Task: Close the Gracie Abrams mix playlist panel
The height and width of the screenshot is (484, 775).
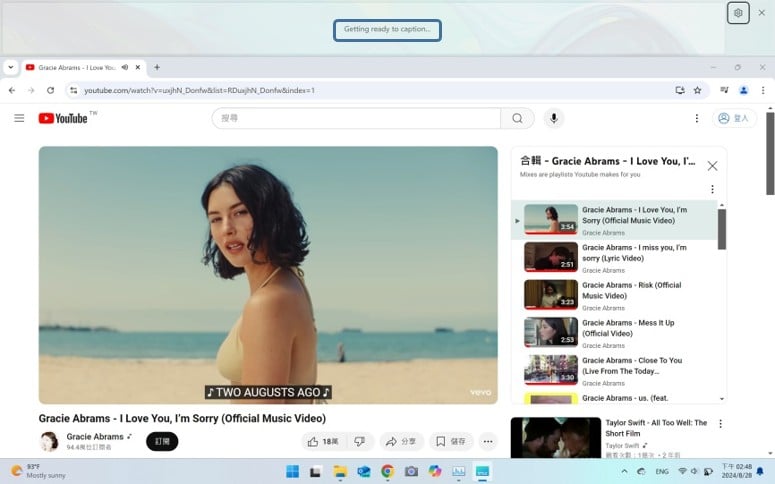Action: [712, 166]
